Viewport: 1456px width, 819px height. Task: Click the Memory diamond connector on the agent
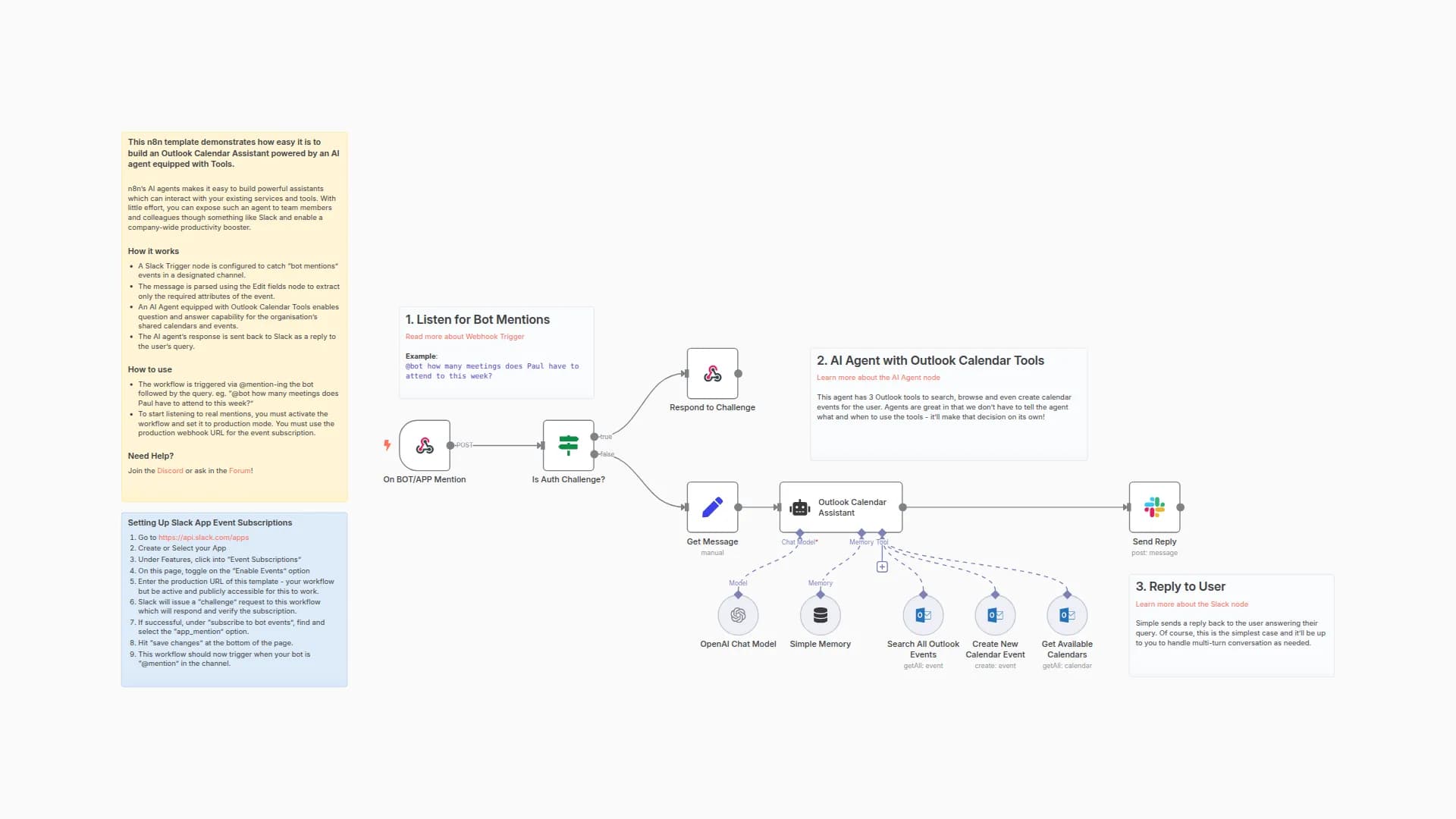click(861, 533)
